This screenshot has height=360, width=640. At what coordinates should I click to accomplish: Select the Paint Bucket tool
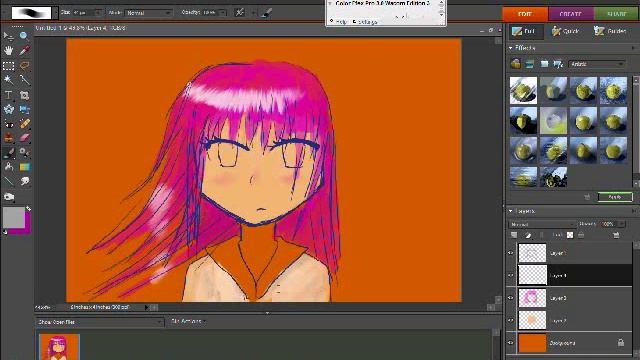[x=8, y=167]
